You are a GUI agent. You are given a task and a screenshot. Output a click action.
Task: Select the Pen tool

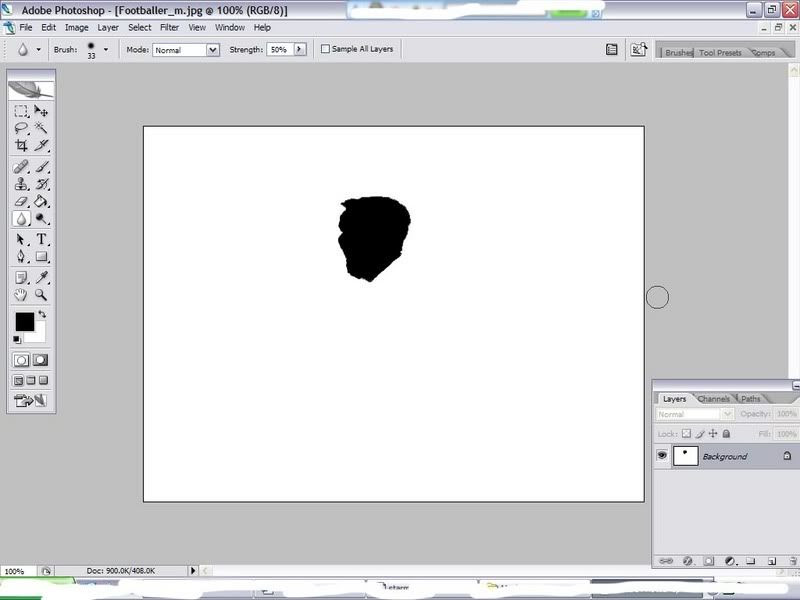coord(21,257)
